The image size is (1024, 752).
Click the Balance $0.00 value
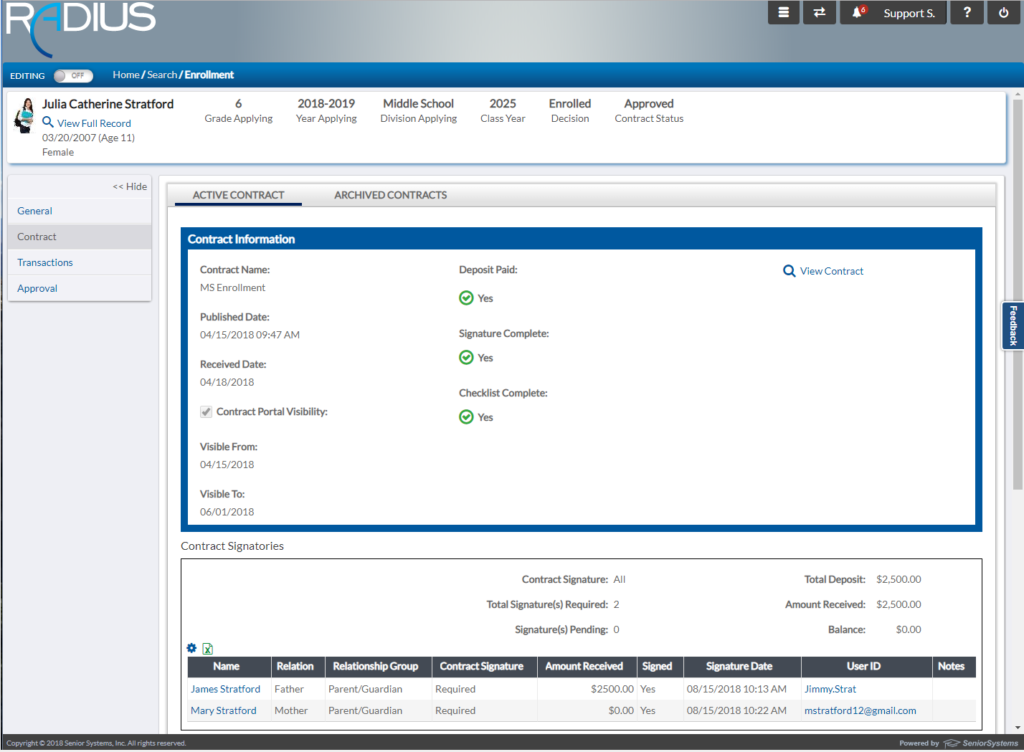coord(908,630)
